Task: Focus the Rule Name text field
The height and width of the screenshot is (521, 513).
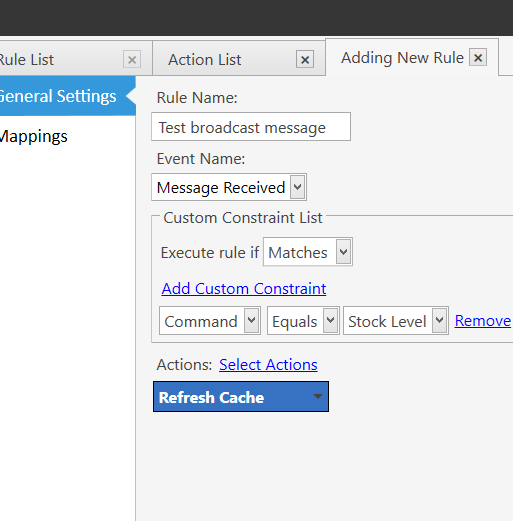Action: (251, 127)
